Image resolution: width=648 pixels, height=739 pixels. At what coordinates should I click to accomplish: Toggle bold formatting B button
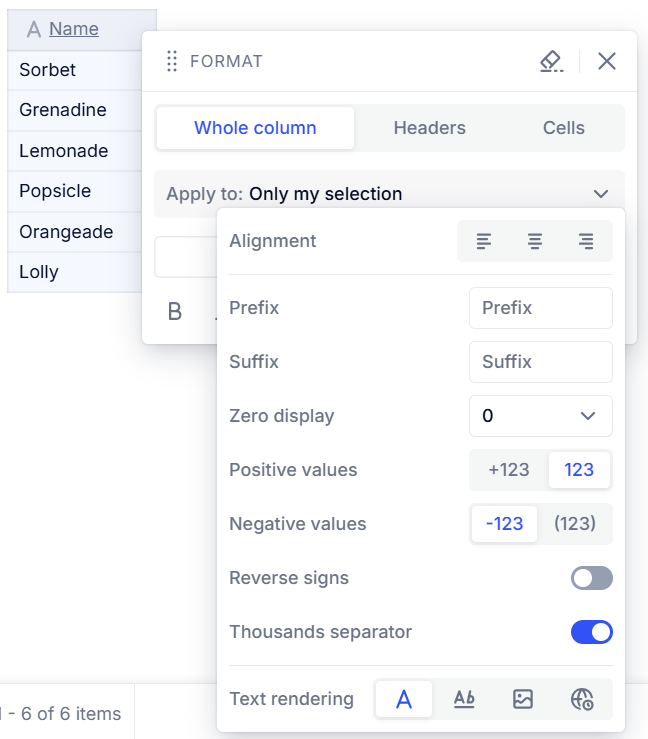175,312
